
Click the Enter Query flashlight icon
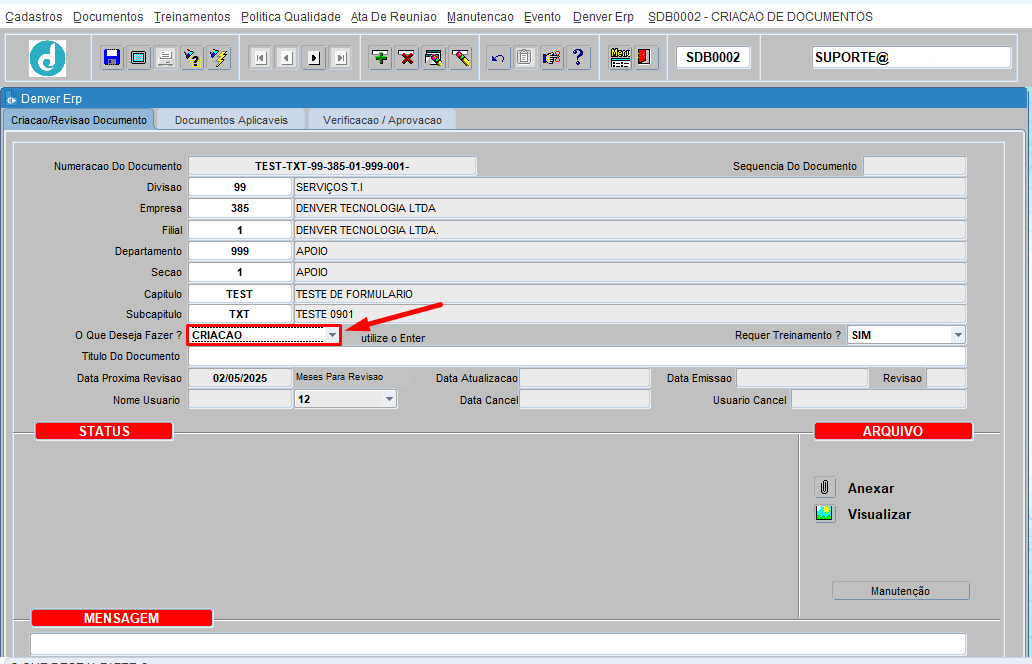click(192, 57)
